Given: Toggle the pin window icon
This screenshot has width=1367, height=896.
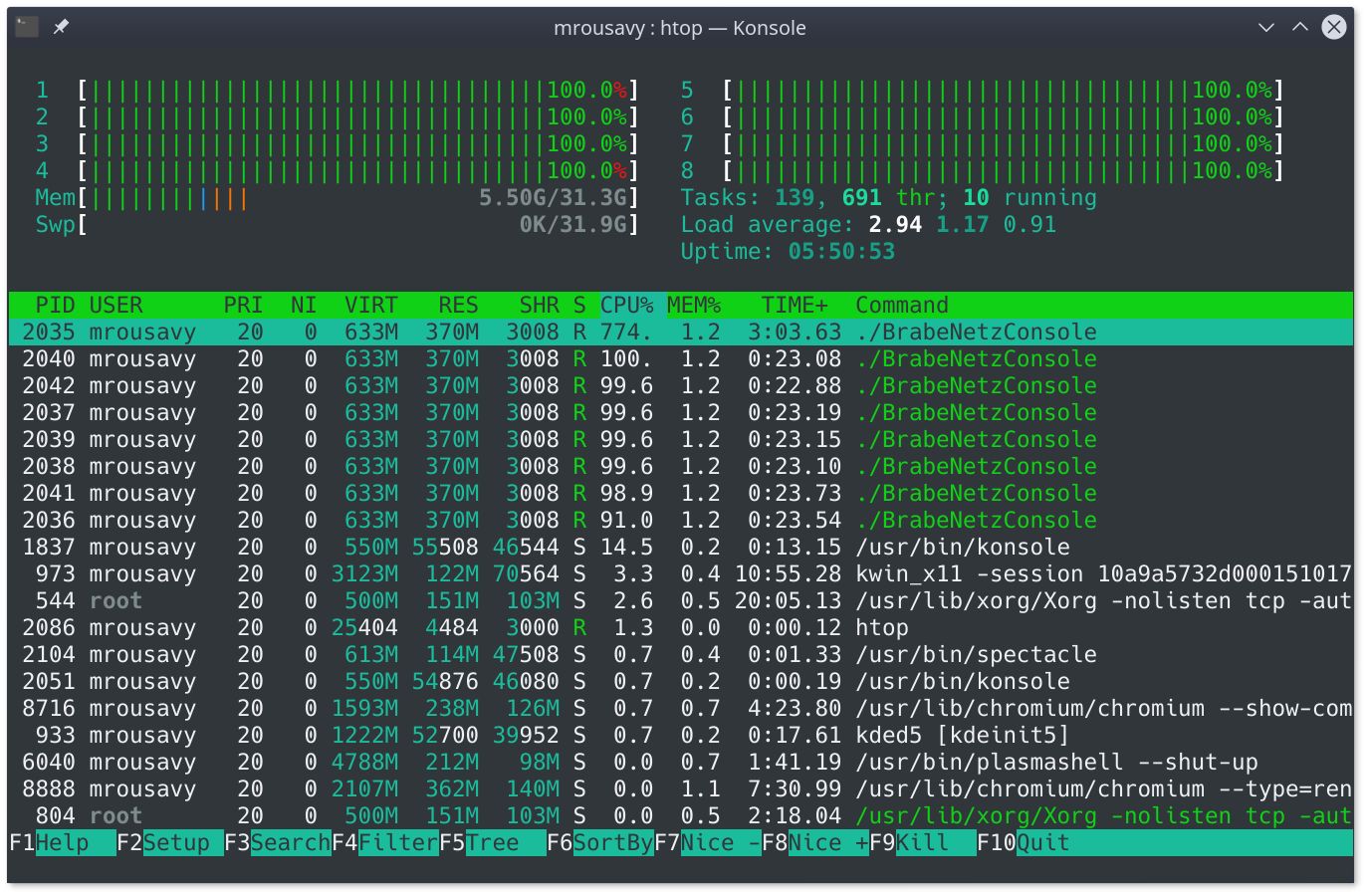Looking at the screenshot, I should pos(61,27).
